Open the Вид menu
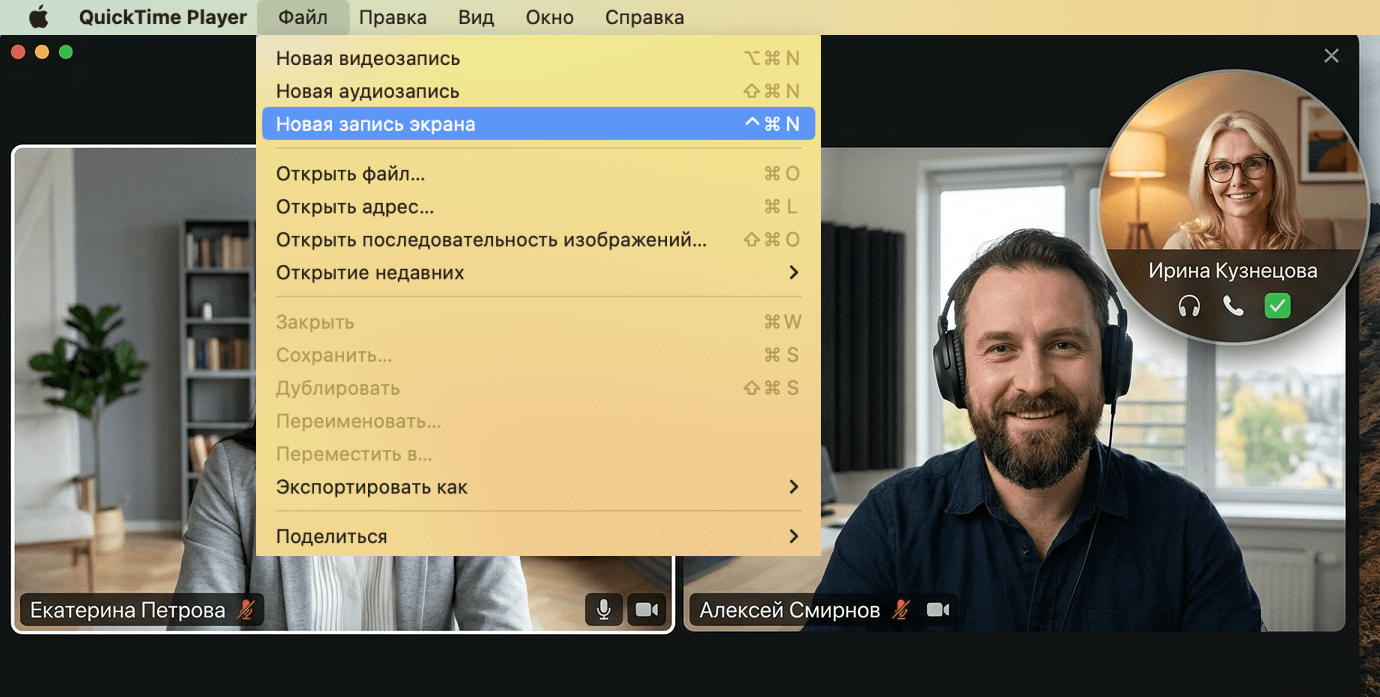This screenshot has width=1380, height=697. point(476,17)
